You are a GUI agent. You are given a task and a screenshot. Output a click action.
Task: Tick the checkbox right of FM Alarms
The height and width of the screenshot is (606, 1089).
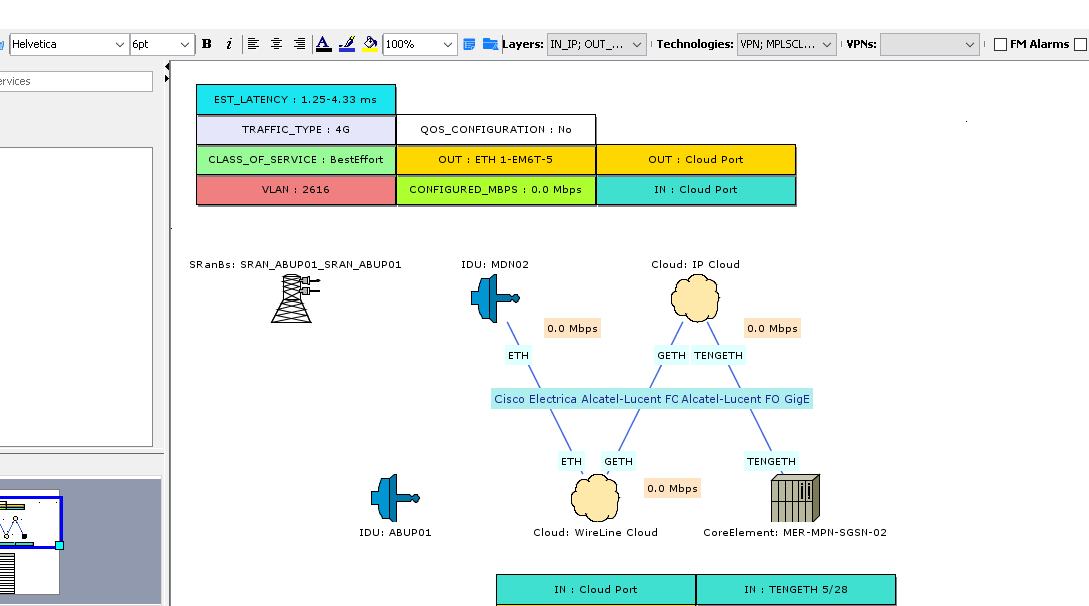(x=1080, y=45)
